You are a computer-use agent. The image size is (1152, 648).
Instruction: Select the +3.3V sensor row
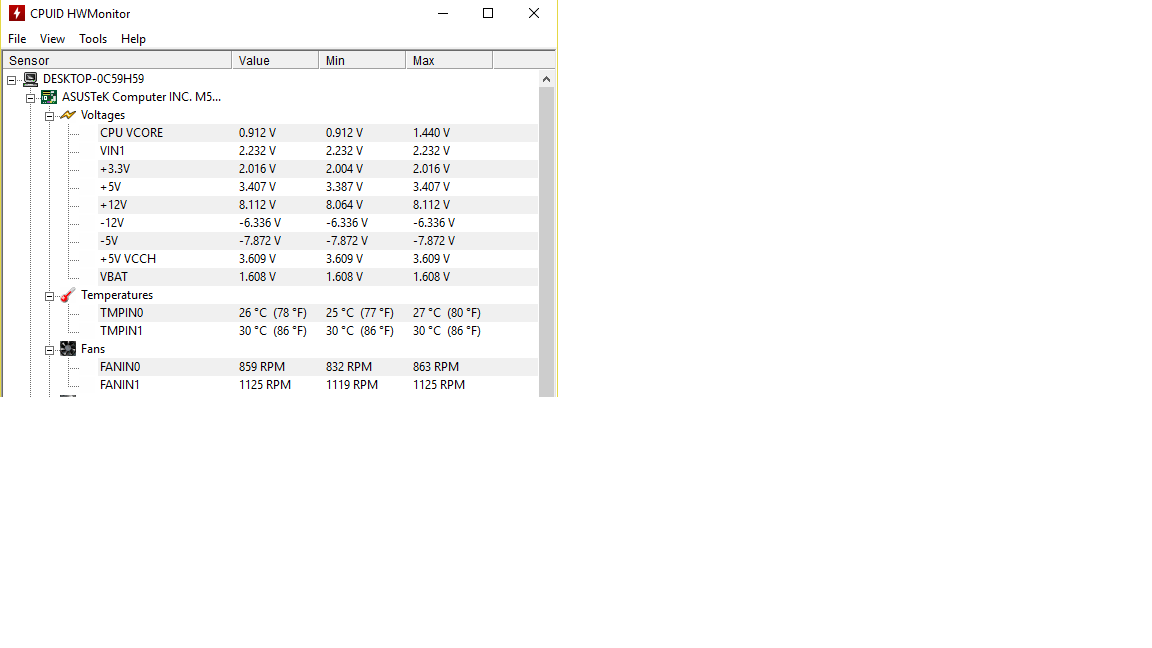[317, 169]
